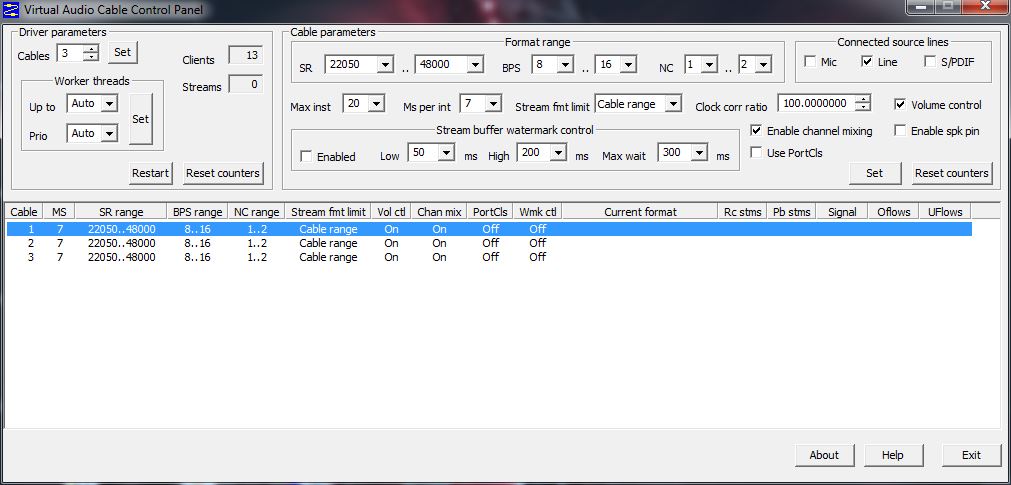
Task: Click the Oflows column header
Action: click(894, 212)
